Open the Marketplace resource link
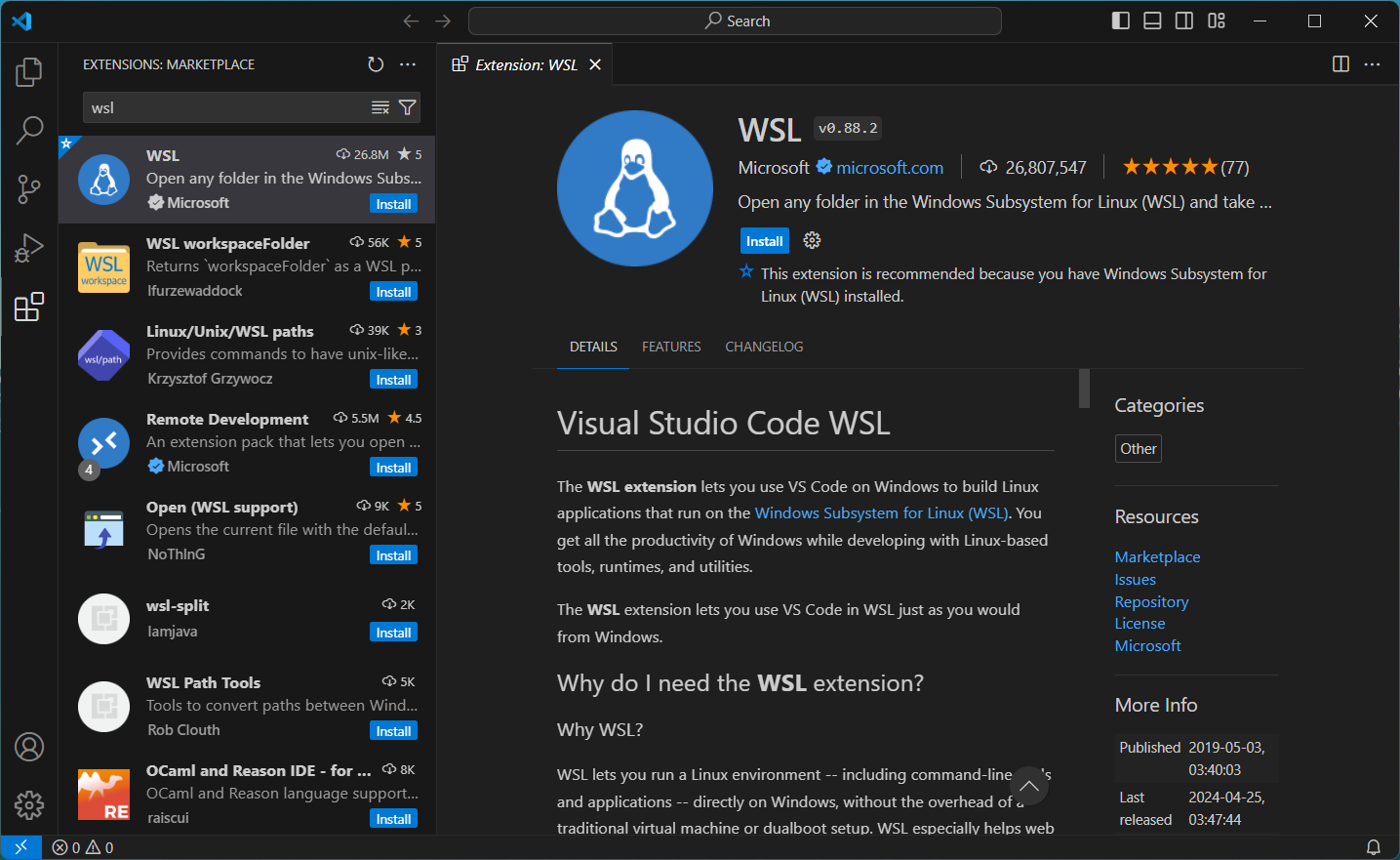 coord(1157,556)
